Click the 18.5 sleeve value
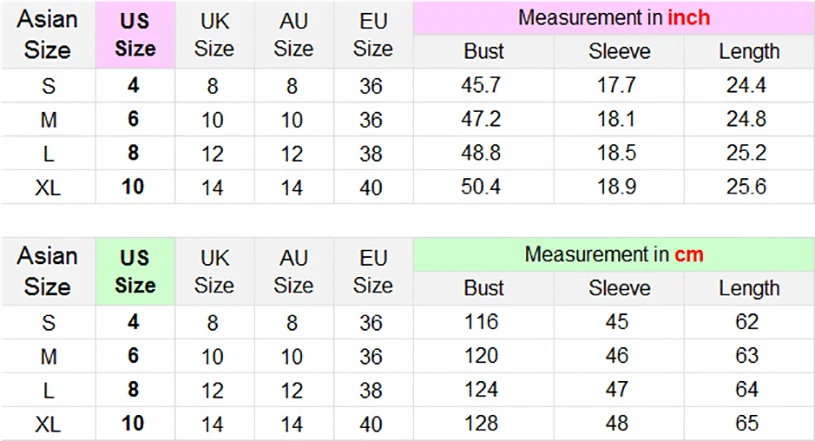This screenshot has width=815, height=441. click(x=616, y=154)
